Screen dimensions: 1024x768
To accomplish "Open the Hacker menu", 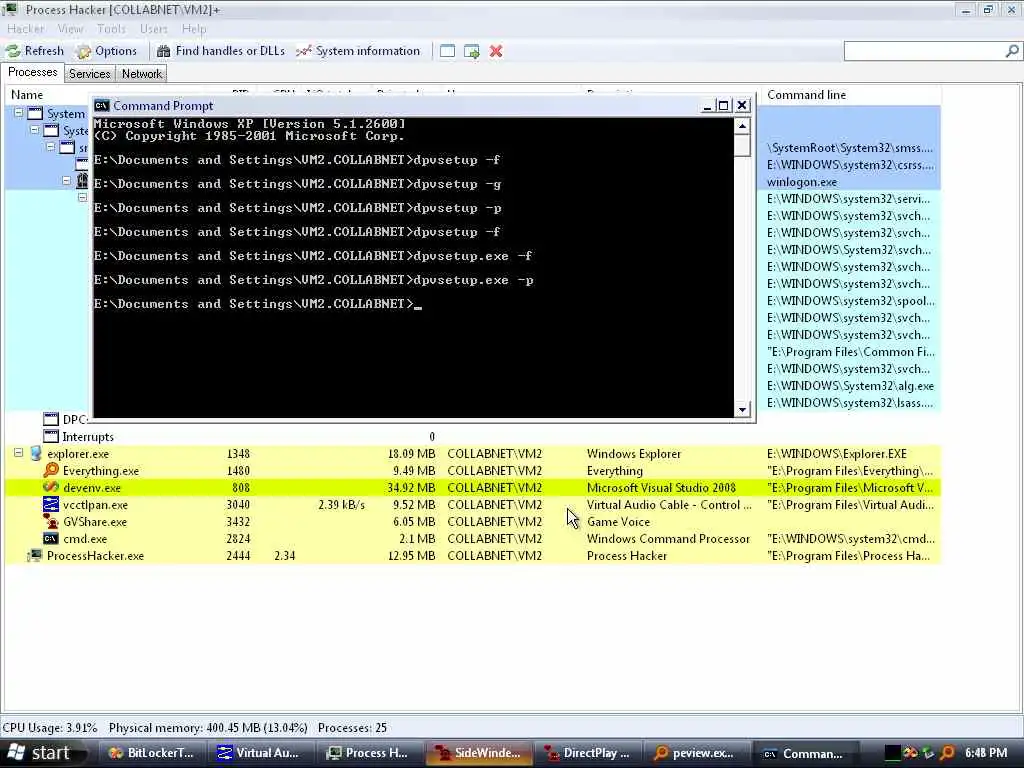I will [25, 29].
